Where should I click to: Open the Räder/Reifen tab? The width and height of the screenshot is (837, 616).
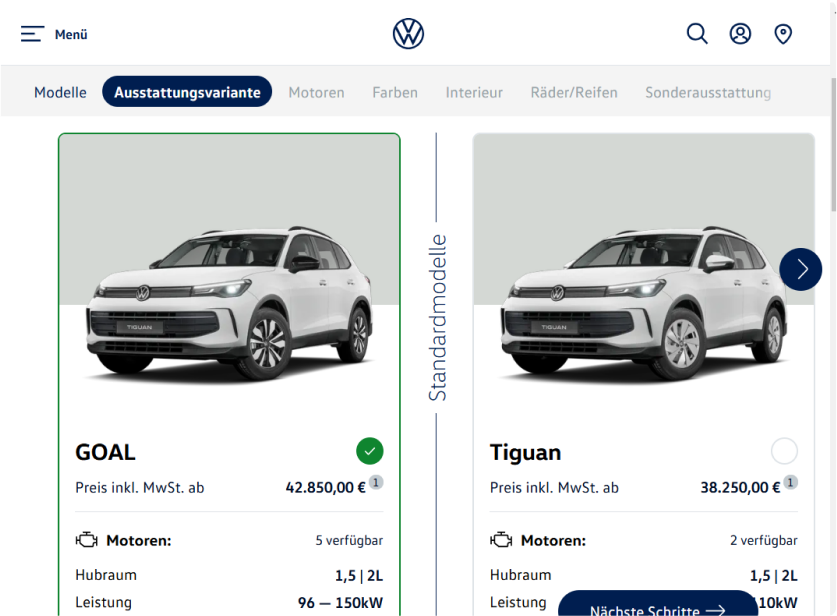(574, 92)
